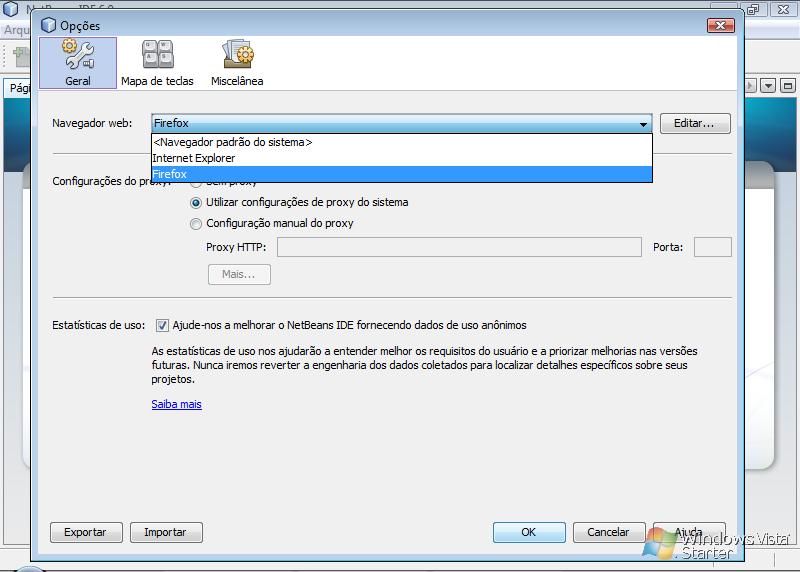Open the Mapa de teclas category
Image resolution: width=800 pixels, height=572 pixels.
point(157,63)
